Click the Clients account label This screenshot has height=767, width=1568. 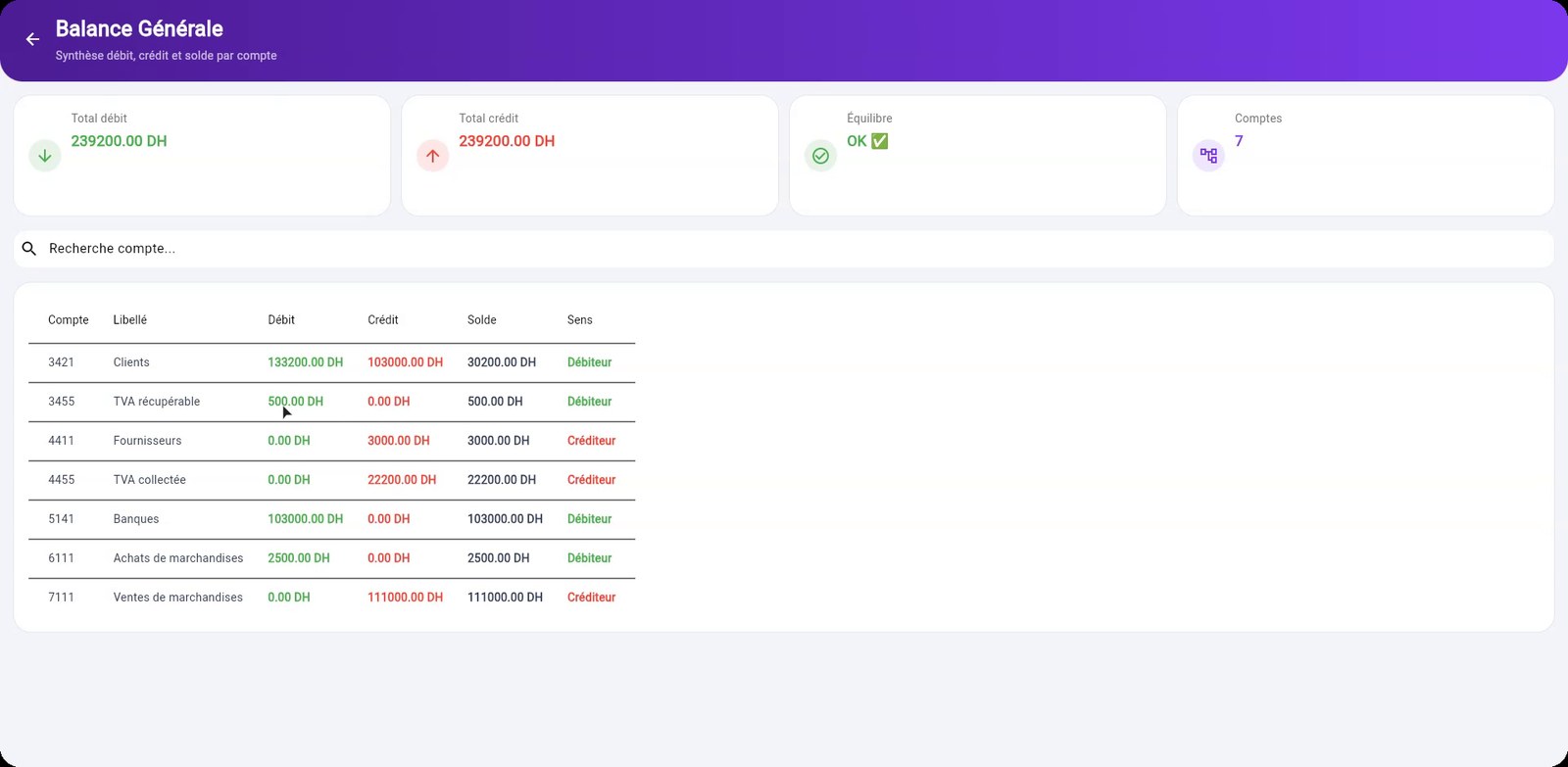(x=131, y=362)
